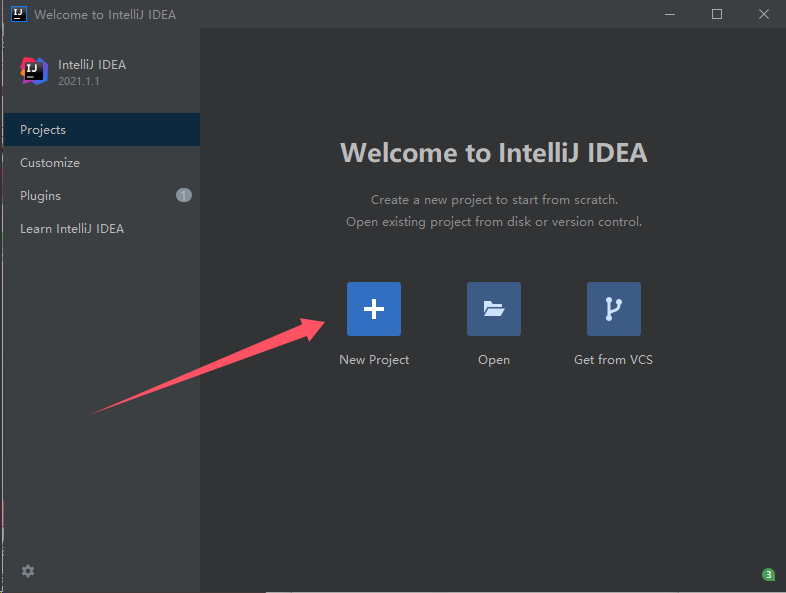Switch to the Customize tab

(x=50, y=163)
